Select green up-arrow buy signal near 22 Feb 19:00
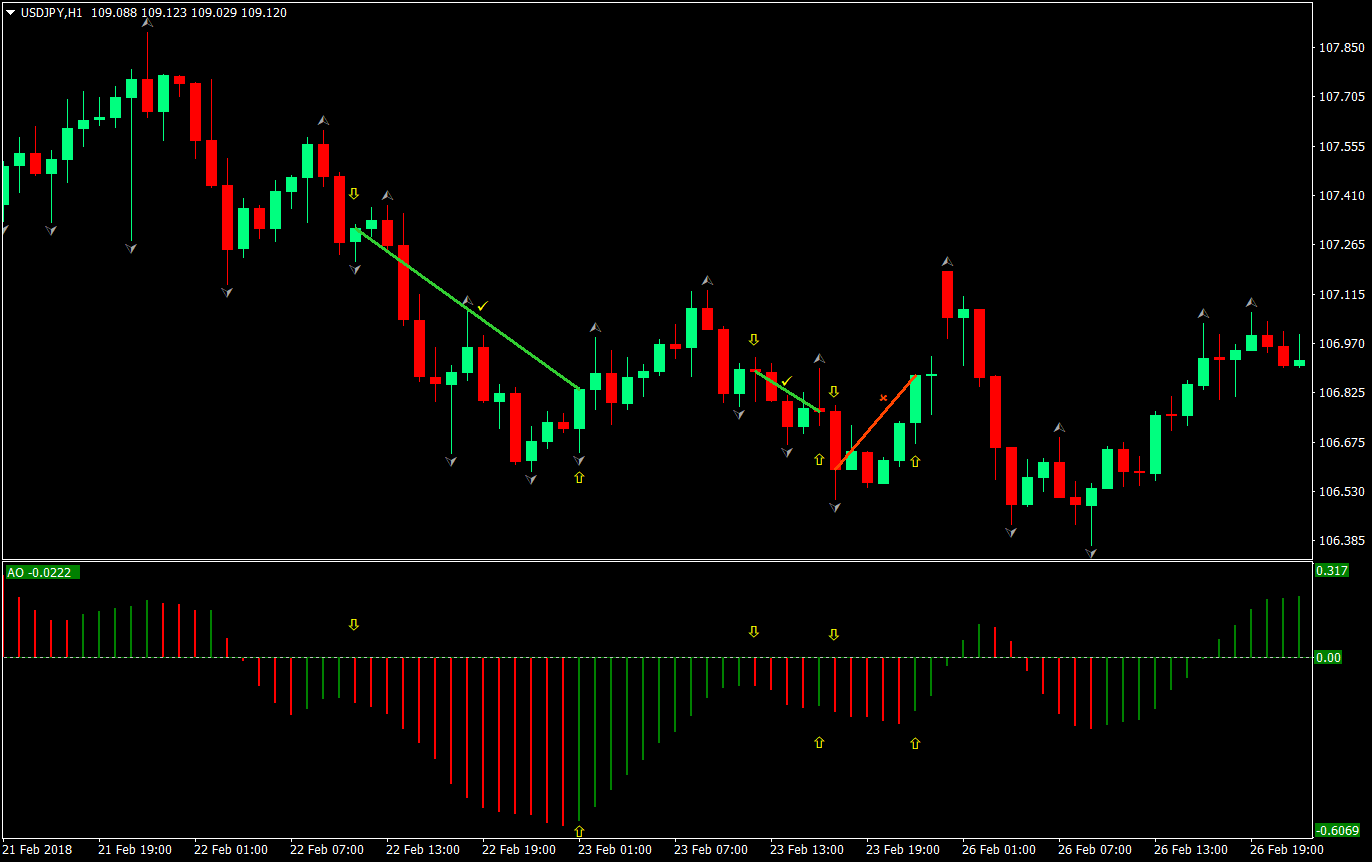This screenshot has height=862, width=1372. (x=578, y=477)
